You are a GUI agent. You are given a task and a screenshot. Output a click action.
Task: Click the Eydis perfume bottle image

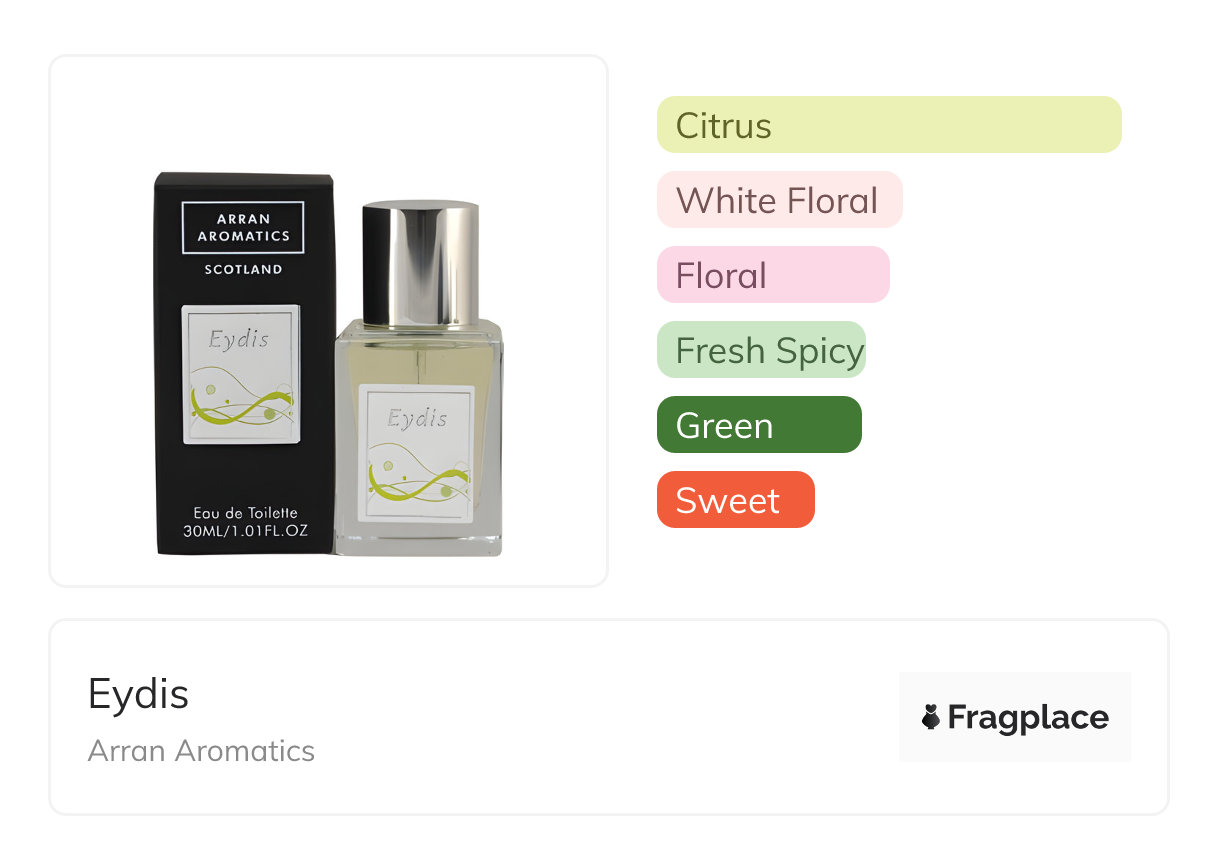[419, 379]
